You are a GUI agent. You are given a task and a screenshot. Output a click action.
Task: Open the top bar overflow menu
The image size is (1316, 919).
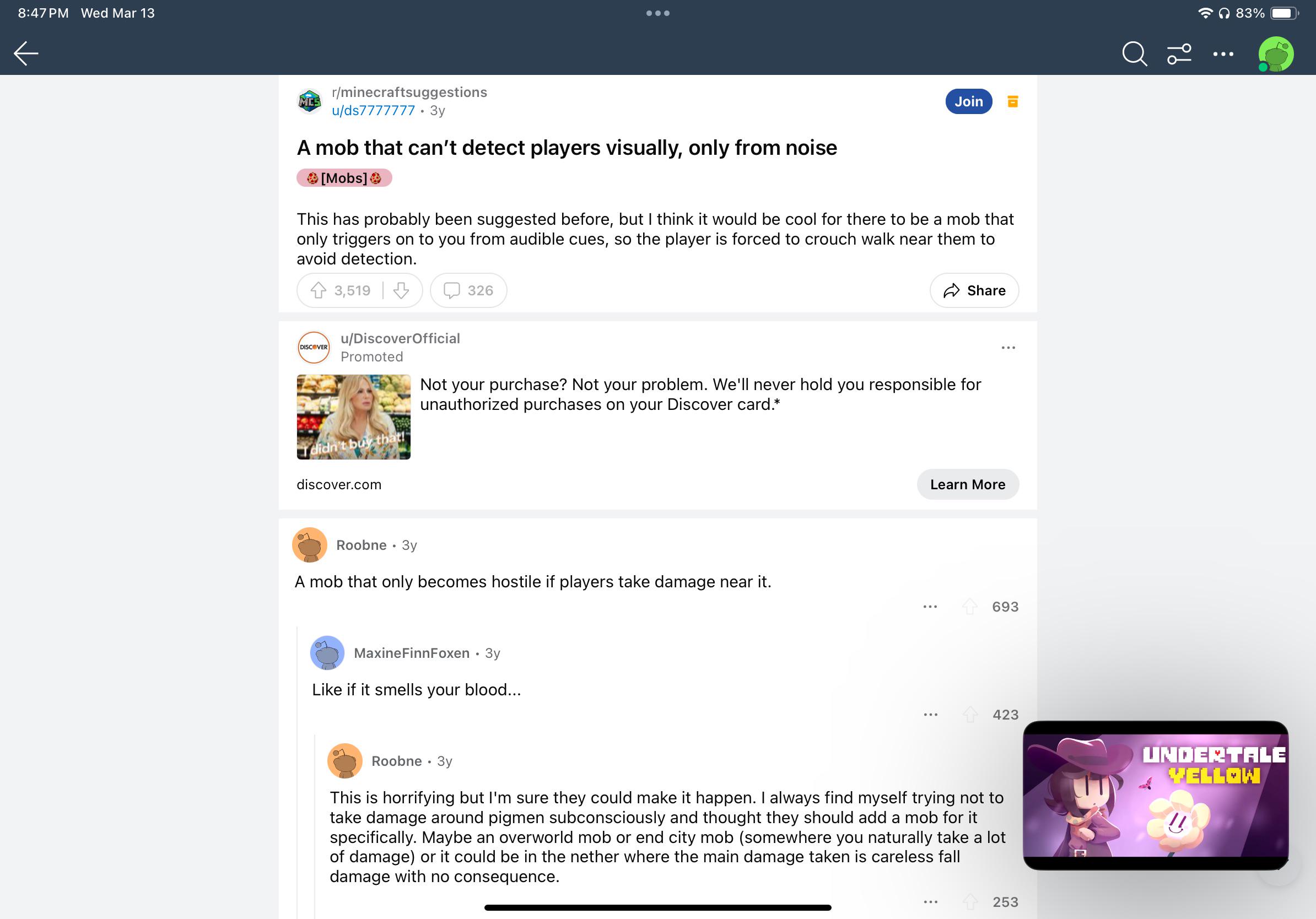tap(1223, 54)
